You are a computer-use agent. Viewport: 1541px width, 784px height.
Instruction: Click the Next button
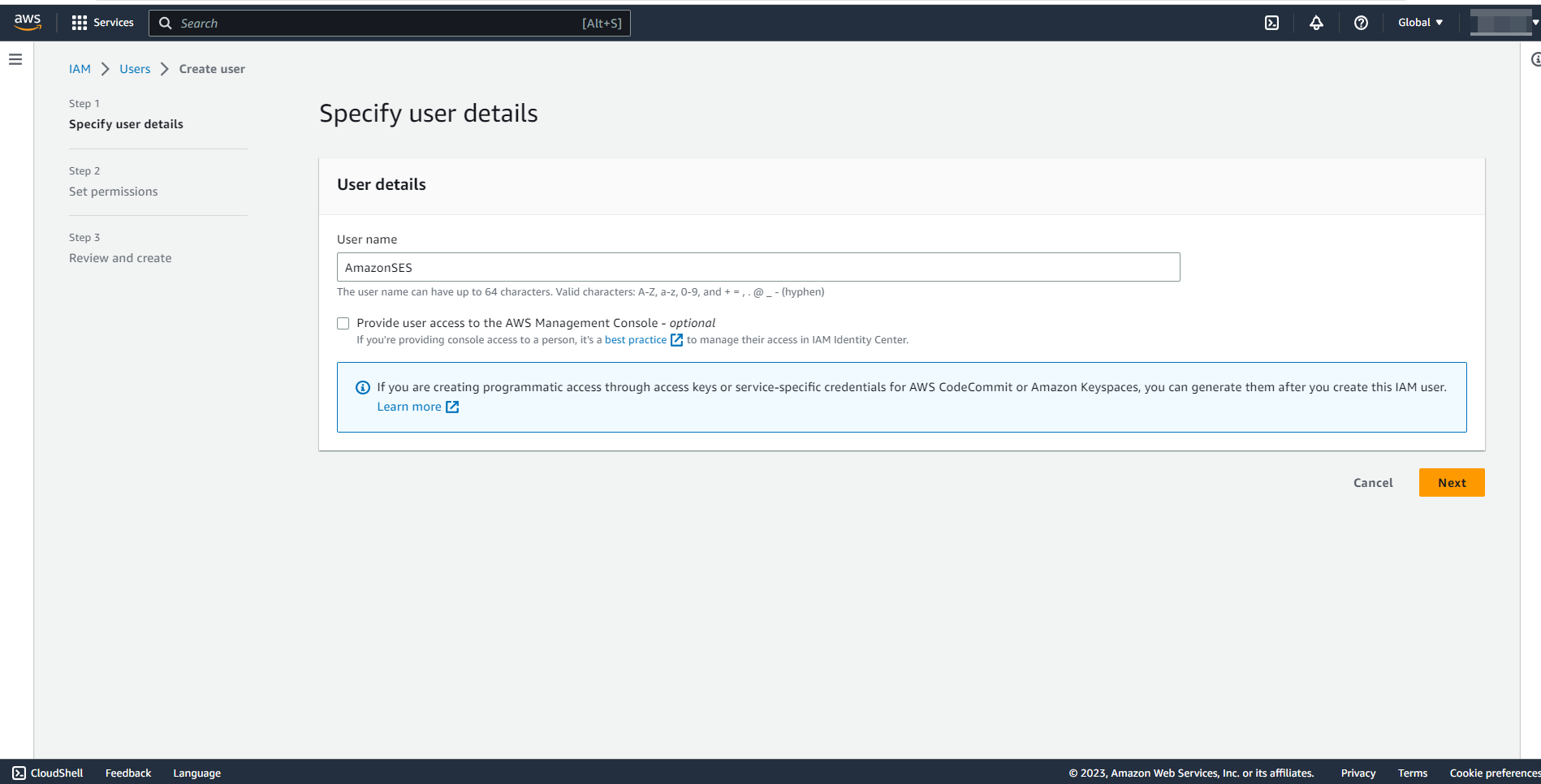[1452, 483]
